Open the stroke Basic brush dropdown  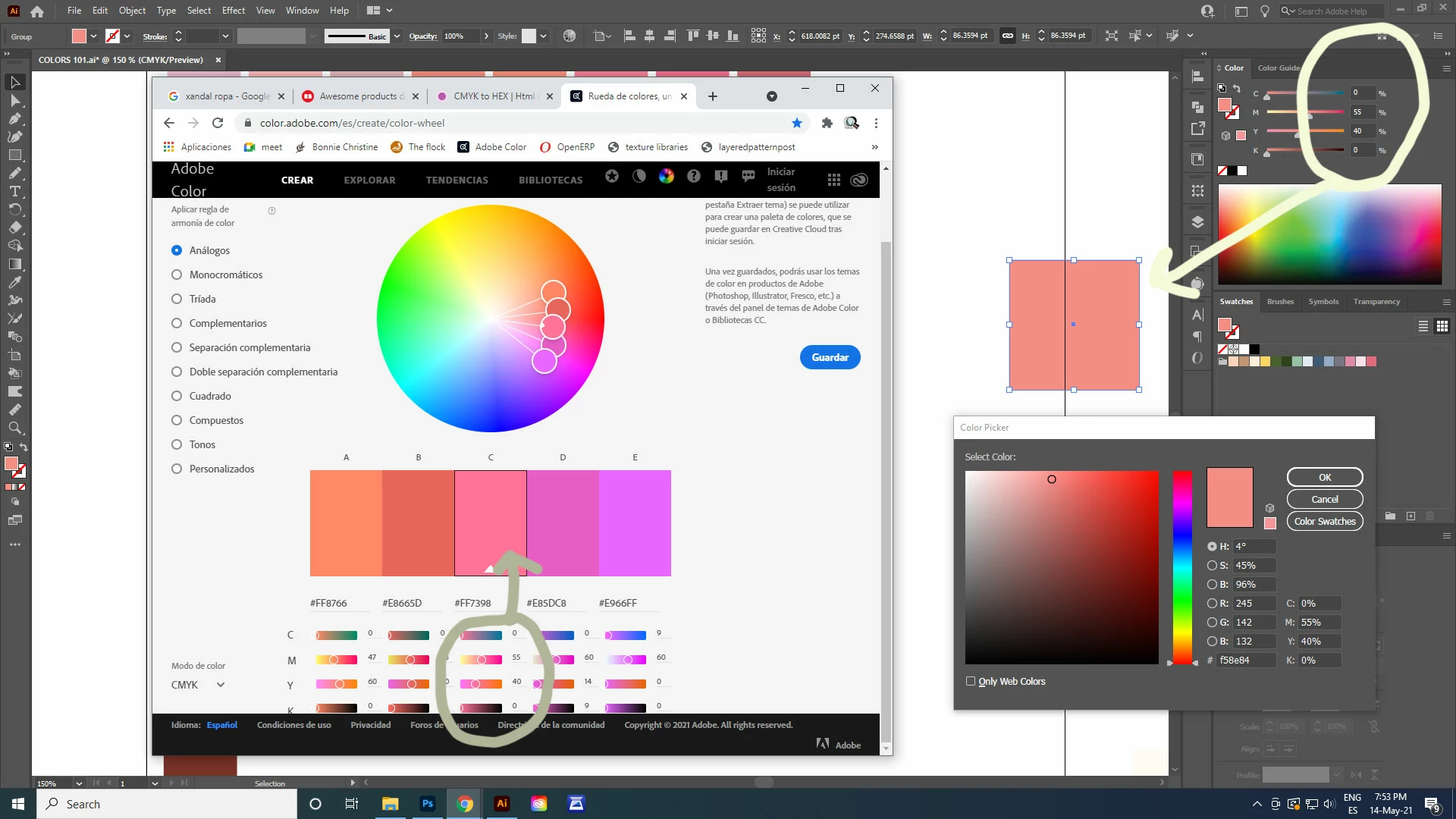[397, 36]
